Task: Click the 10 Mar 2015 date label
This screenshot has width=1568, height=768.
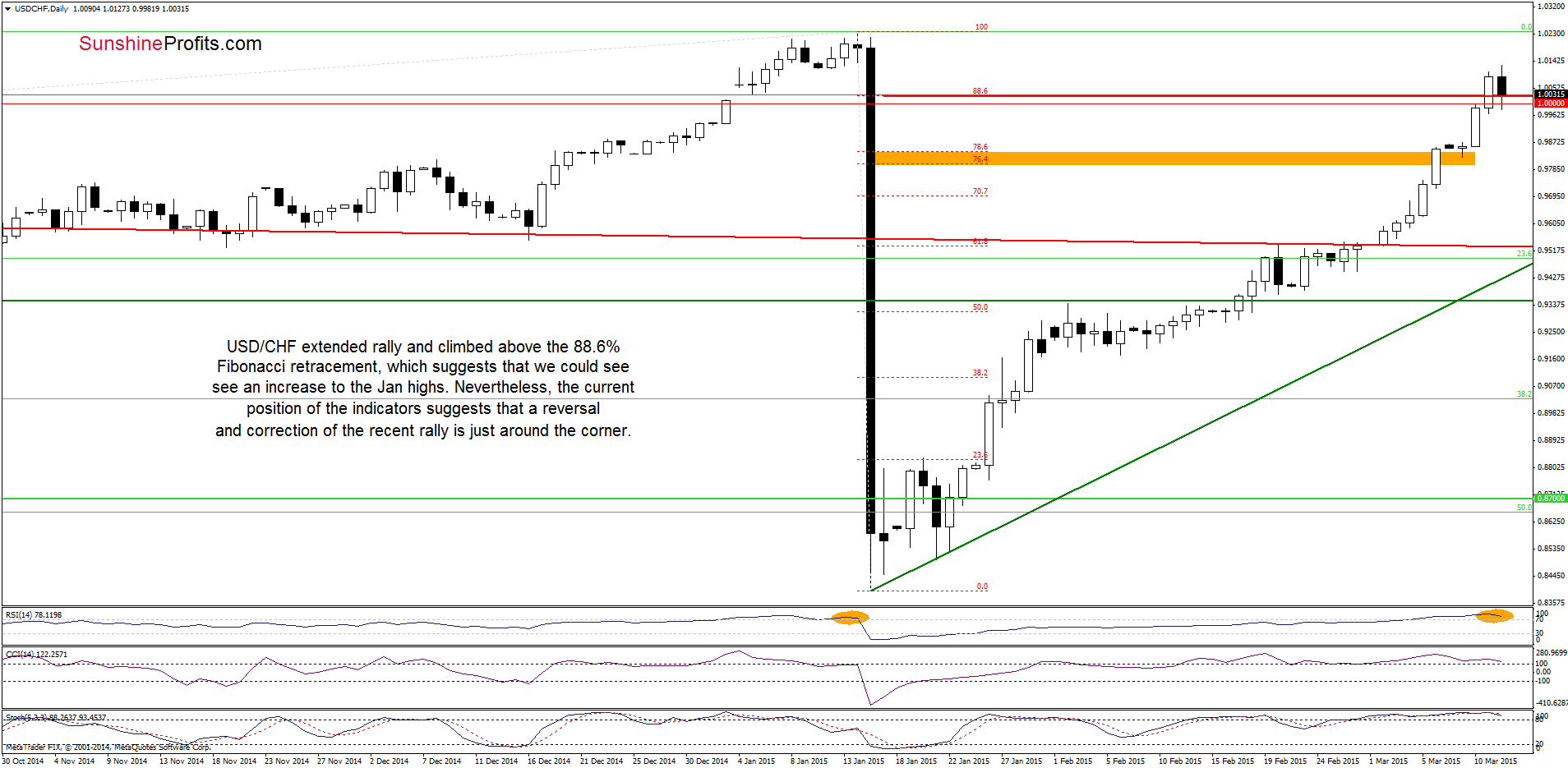Action: coord(1496,761)
